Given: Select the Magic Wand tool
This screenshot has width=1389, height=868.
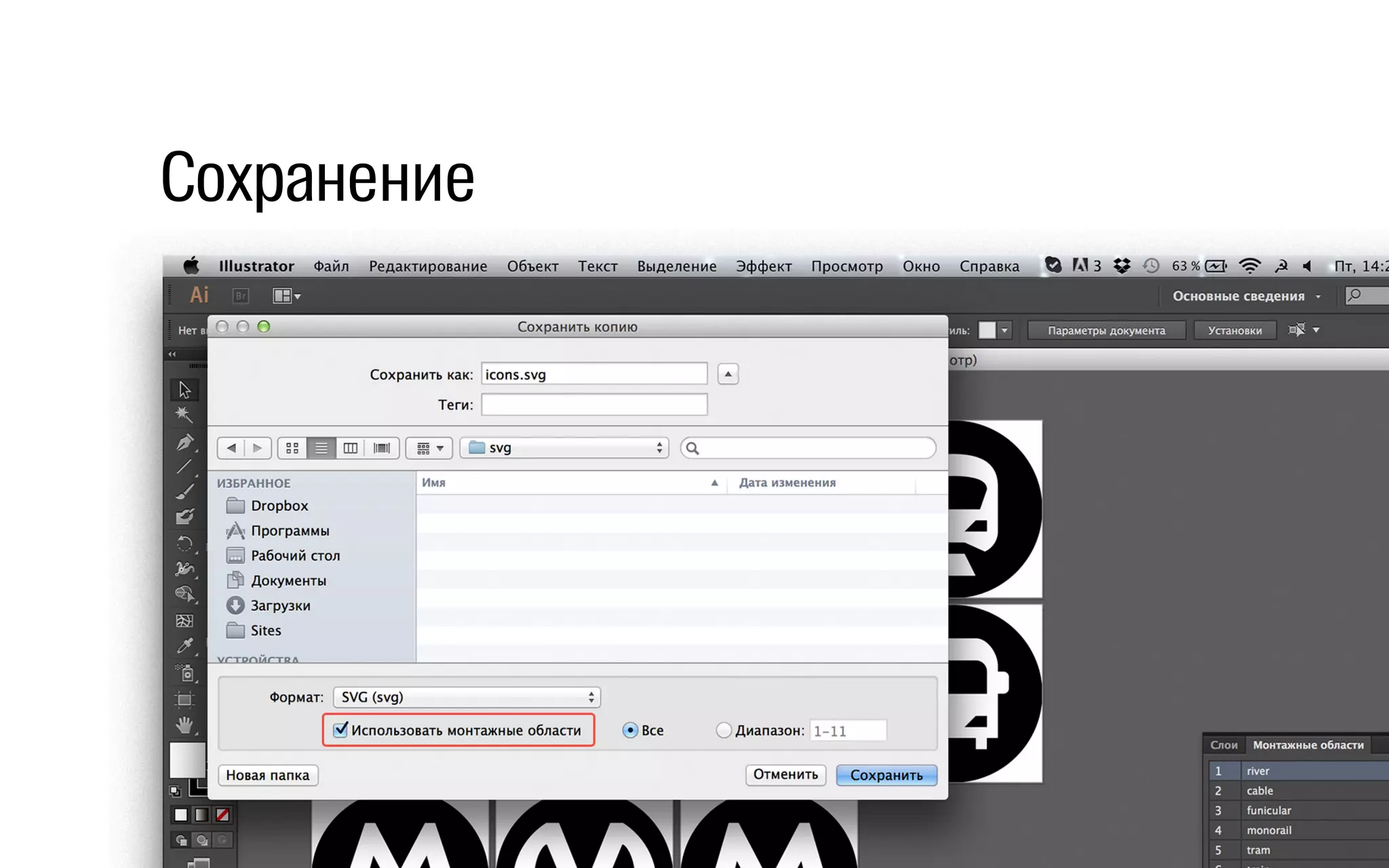Looking at the screenshot, I should [x=184, y=415].
